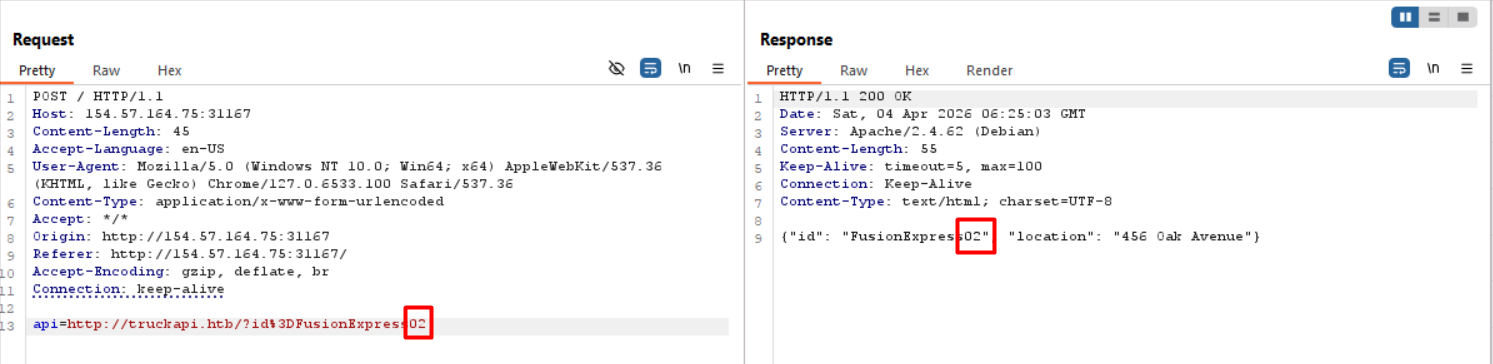1493x364 pixels.
Task: Toggle word wrap icon in Response pane
Action: pyautogui.click(x=1399, y=69)
